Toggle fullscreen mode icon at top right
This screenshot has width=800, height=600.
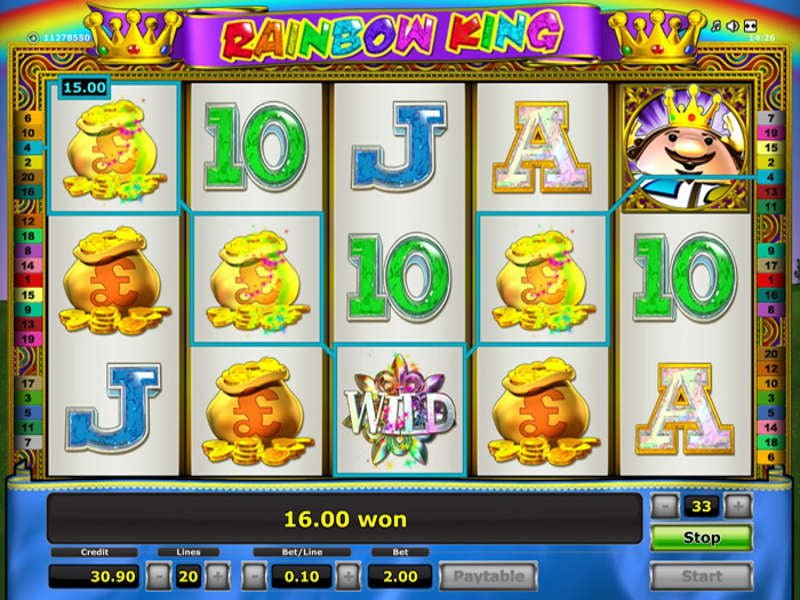tap(750, 26)
